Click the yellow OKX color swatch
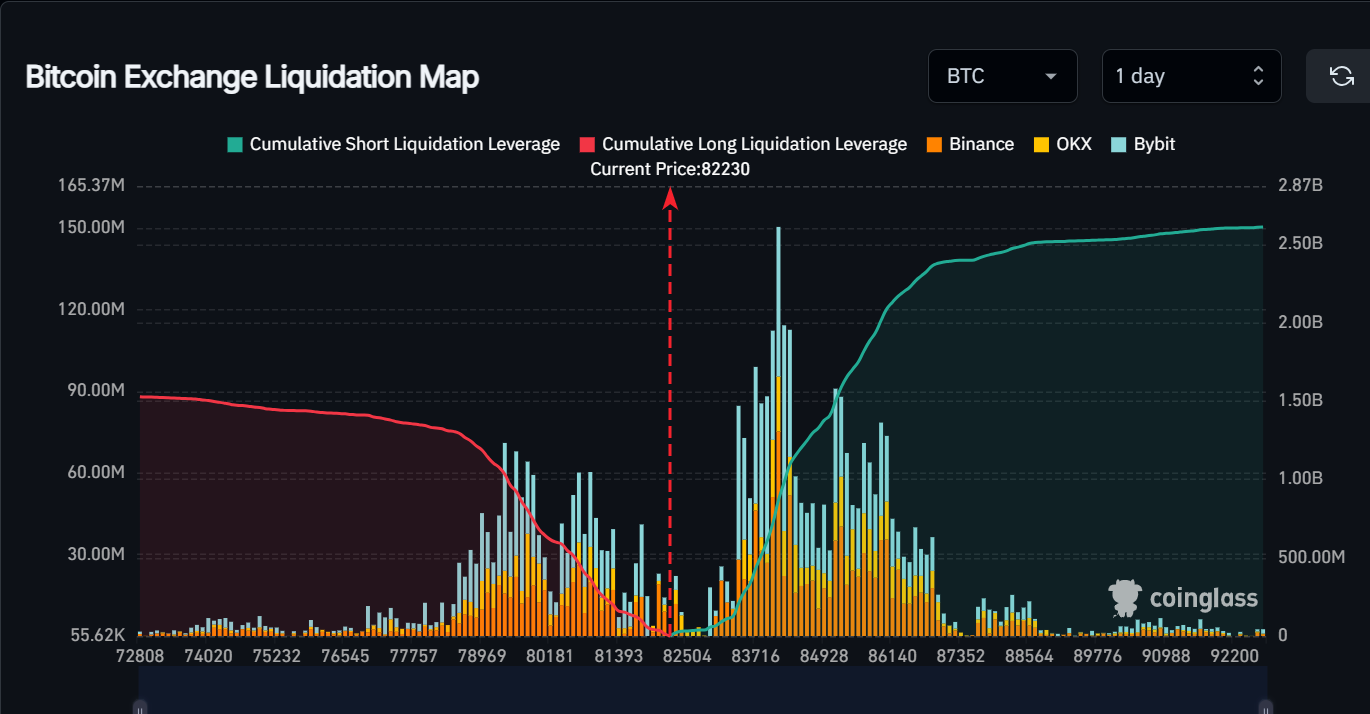 [1041, 144]
